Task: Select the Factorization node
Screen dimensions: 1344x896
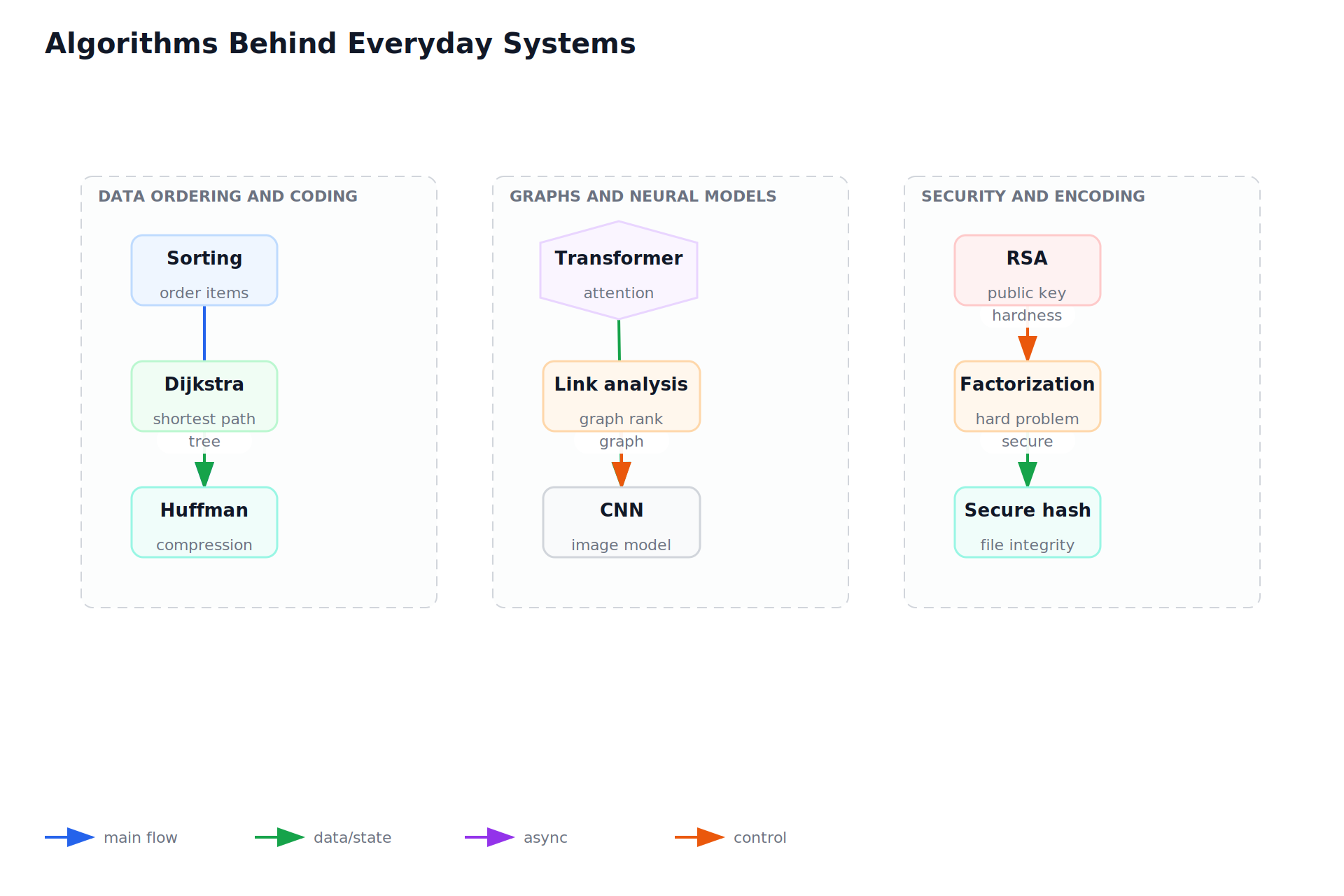Action: click(x=1028, y=396)
